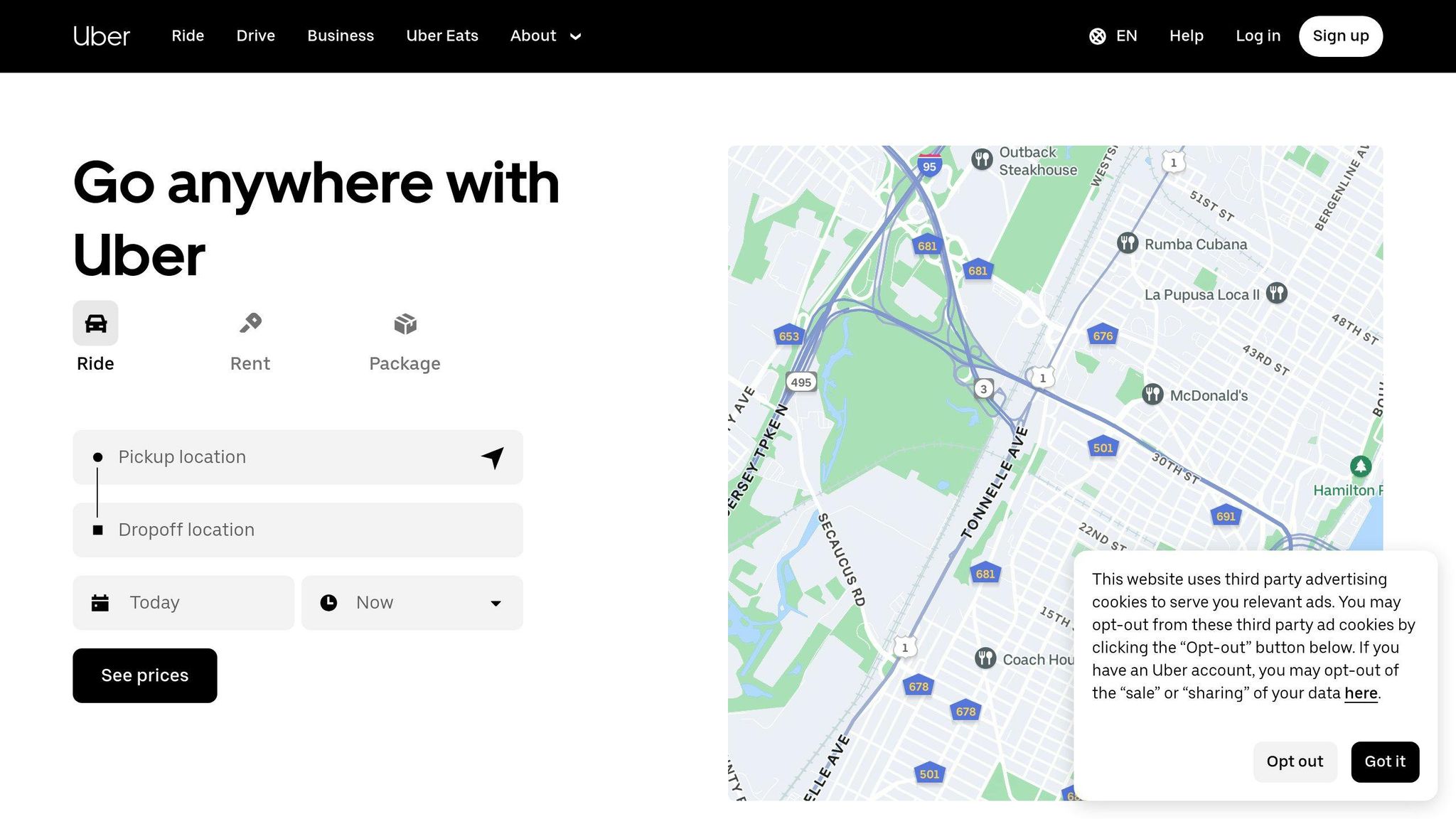This screenshot has width=1456, height=819.
Task: Open the Today date picker
Action: click(183, 603)
